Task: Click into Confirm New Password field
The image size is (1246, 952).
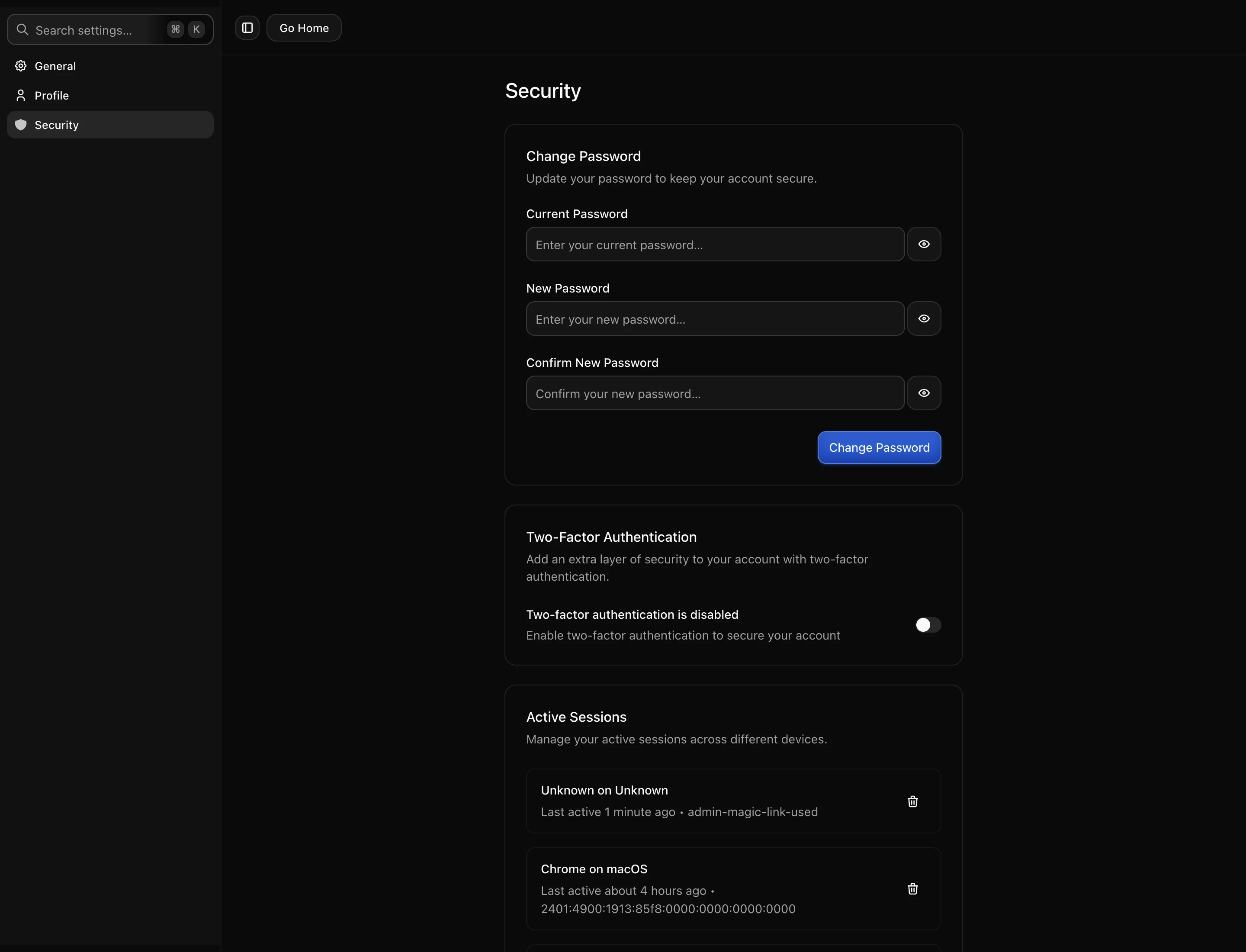Action: click(715, 393)
